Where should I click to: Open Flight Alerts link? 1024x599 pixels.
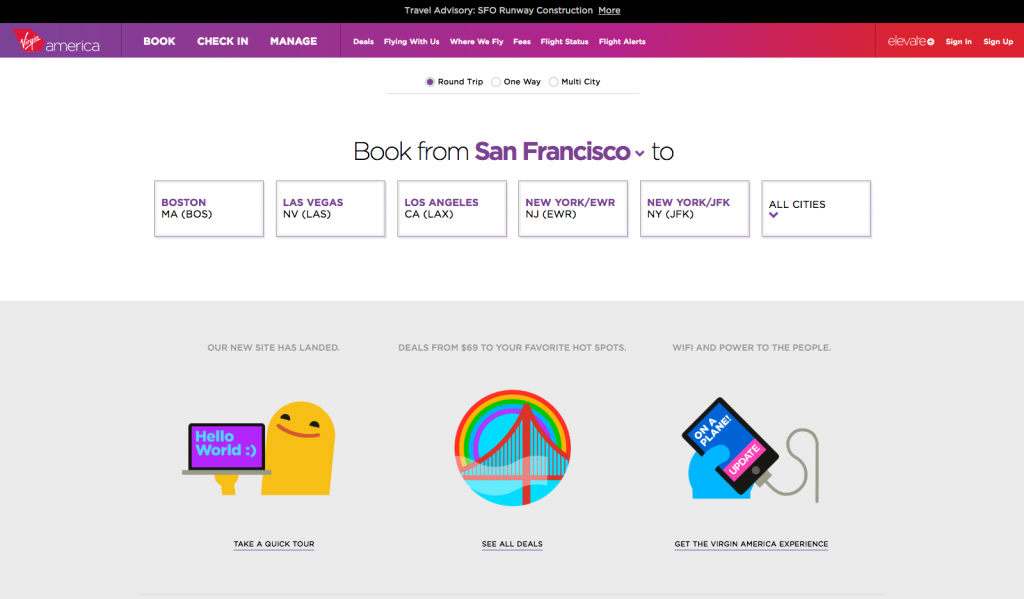[x=622, y=42]
